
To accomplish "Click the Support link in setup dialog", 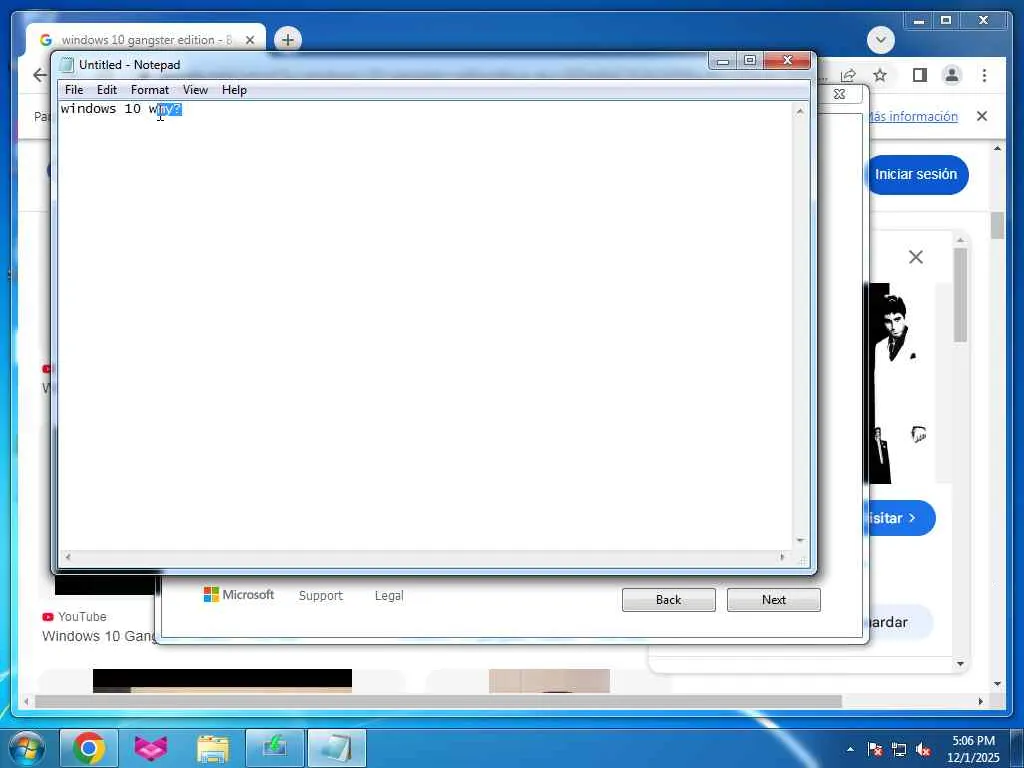I will [x=321, y=596].
